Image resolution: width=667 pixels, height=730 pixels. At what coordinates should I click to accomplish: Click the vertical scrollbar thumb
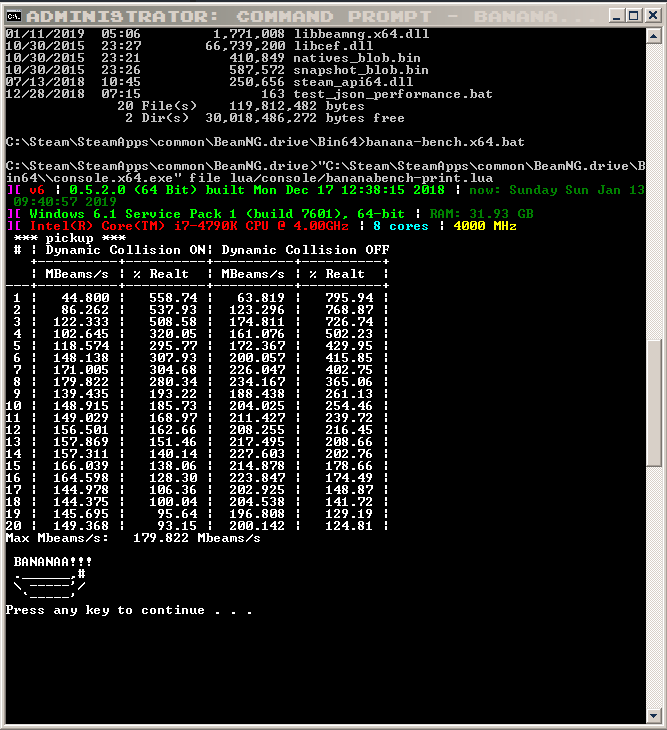(654, 403)
